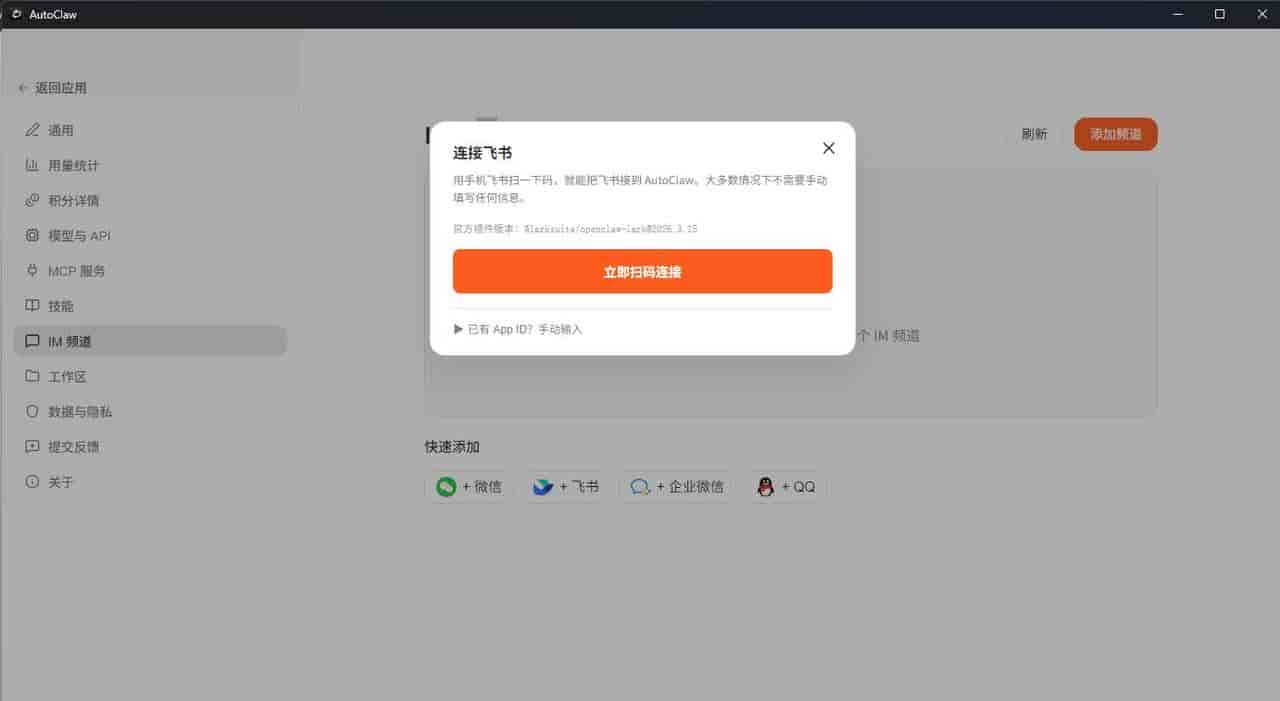This screenshot has width=1280, height=701.
Task: Open the 数据与隐私 settings page
Action: click(x=150, y=412)
